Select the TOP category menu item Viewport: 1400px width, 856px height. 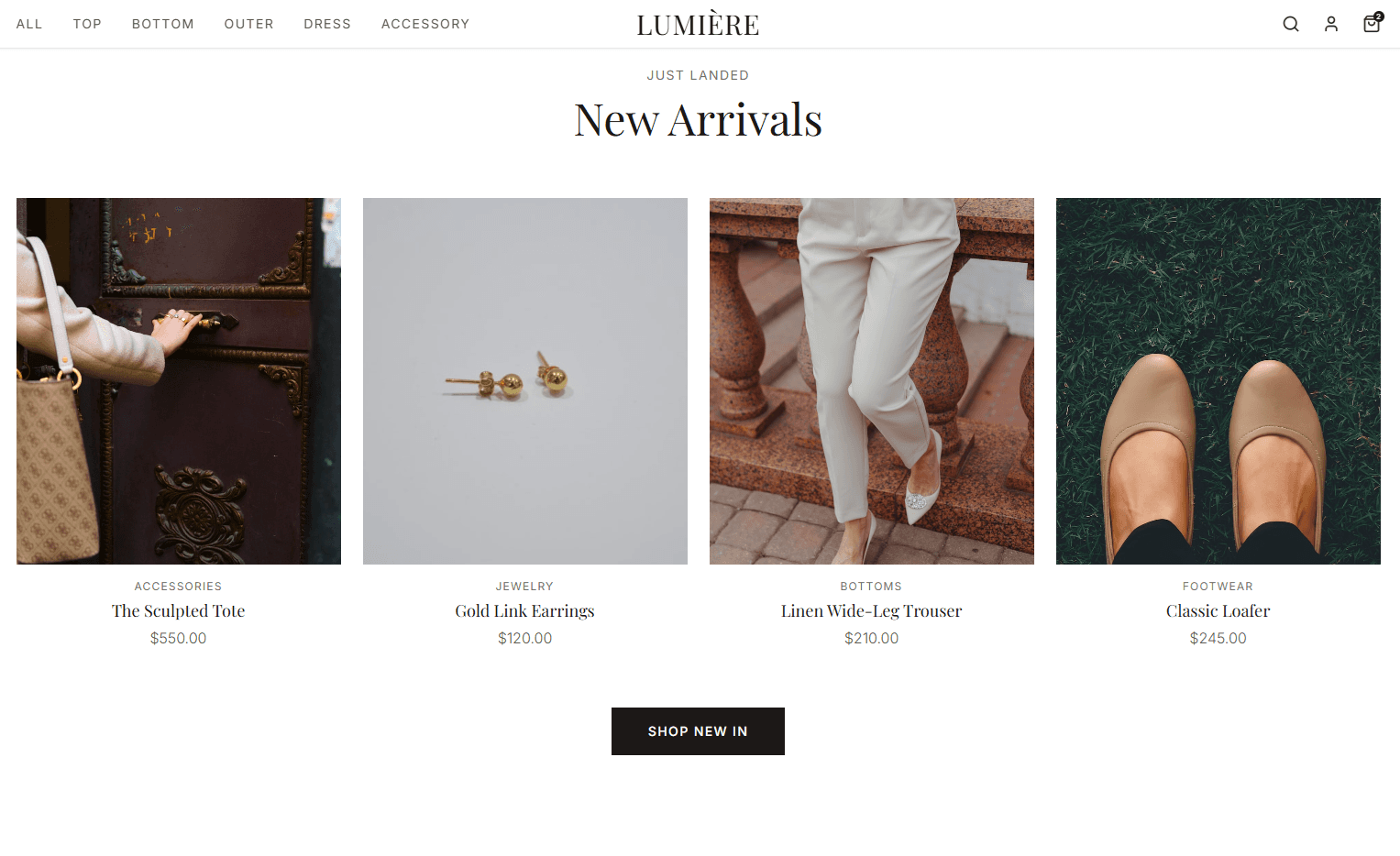click(87, 24)
